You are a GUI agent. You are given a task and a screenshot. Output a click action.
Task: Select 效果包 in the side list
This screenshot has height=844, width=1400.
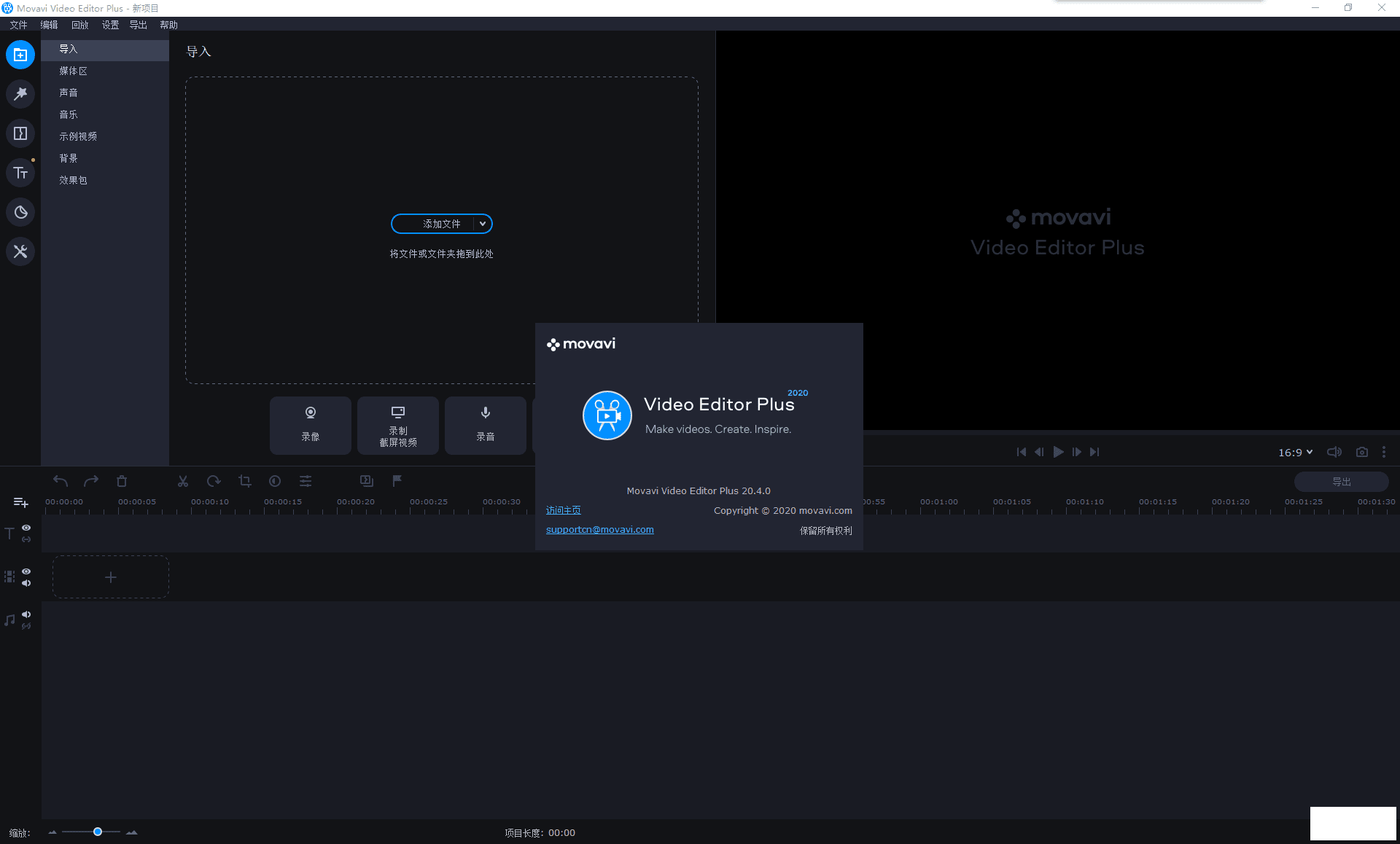105,181
